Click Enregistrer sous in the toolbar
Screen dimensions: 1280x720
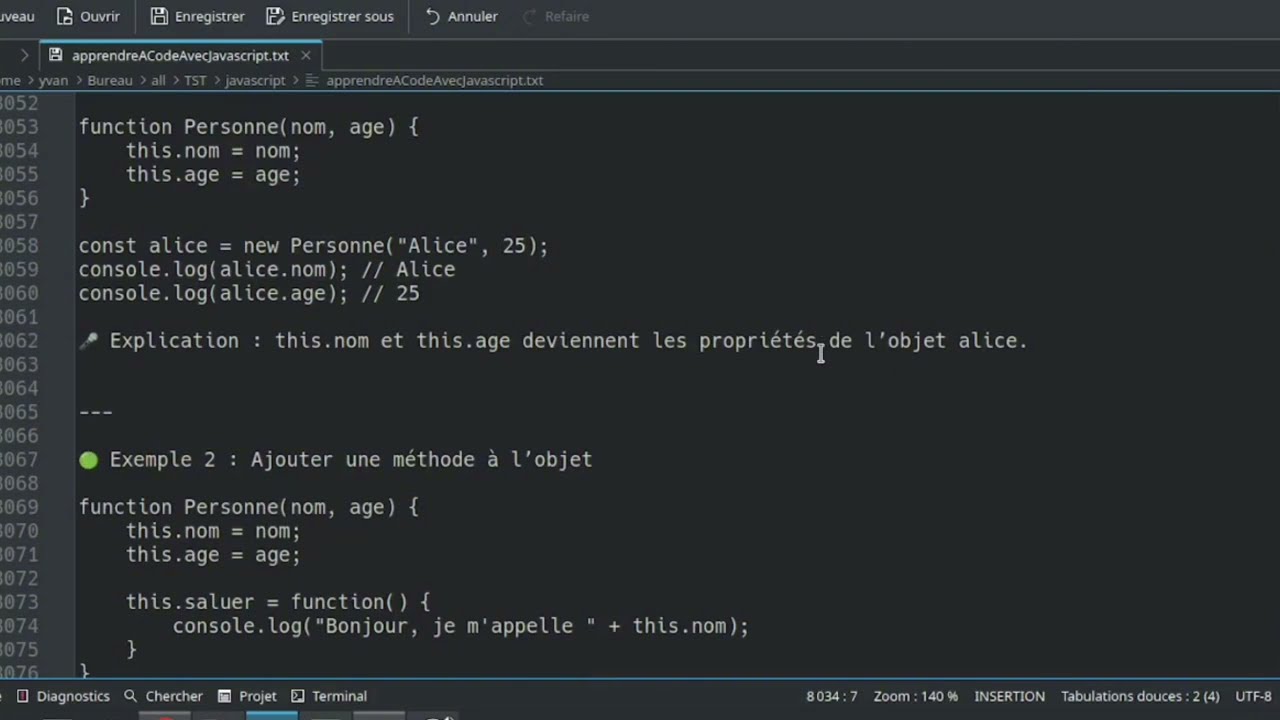coord(331,16)
